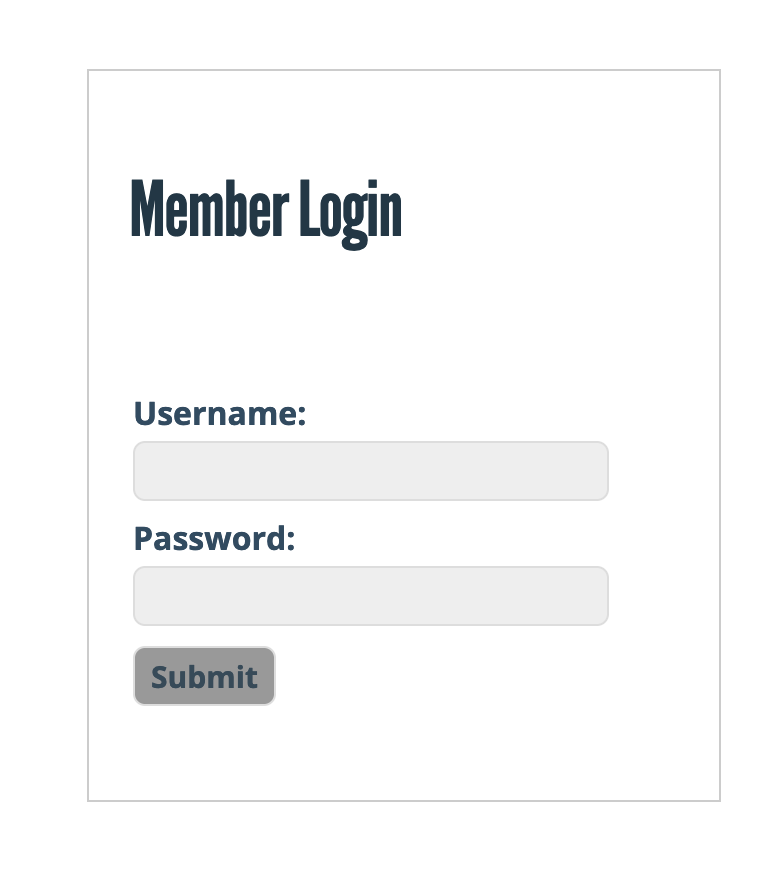Activate the second gray input field
778x874 pixels.
[370, 596]
